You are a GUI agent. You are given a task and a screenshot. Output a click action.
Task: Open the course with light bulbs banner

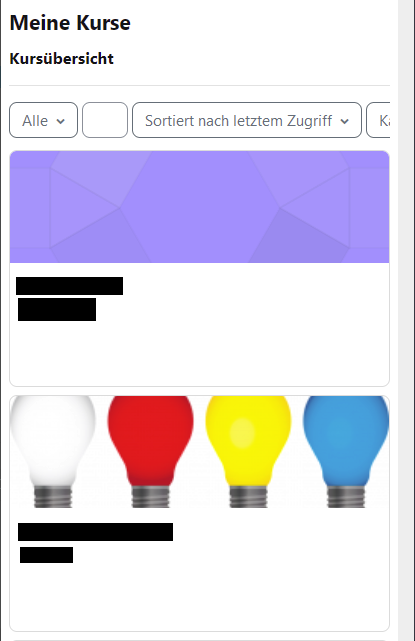click(200, 452)
